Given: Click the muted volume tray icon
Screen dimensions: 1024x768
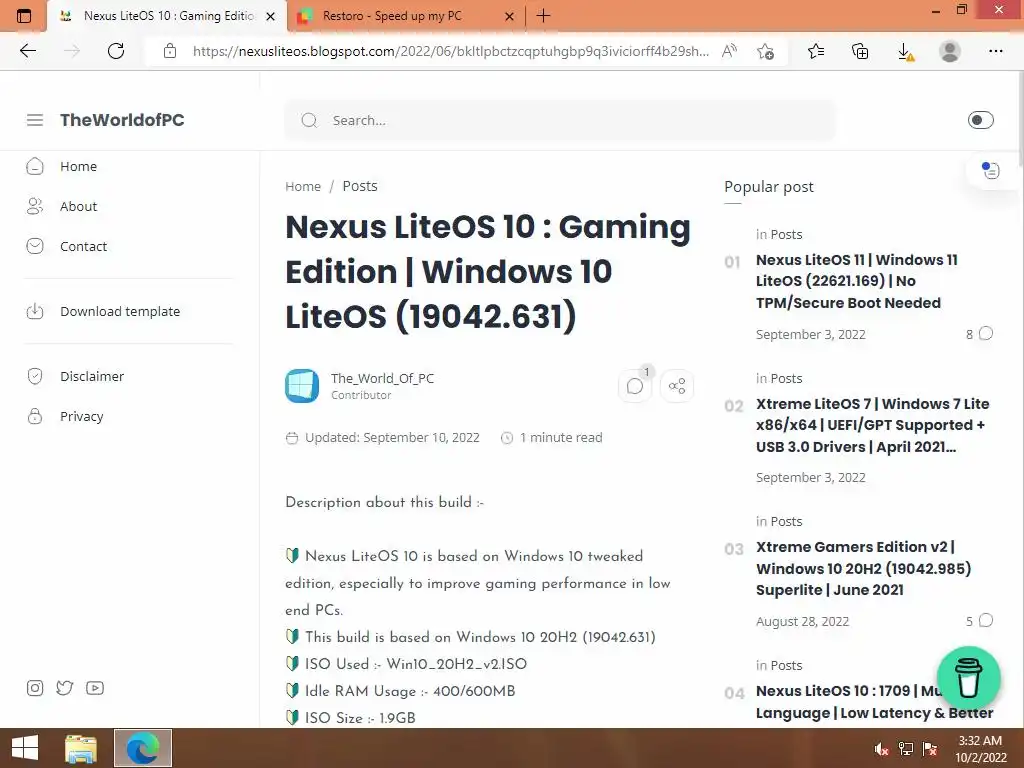Looking at the screenshot, I should [x=882, y=749].
